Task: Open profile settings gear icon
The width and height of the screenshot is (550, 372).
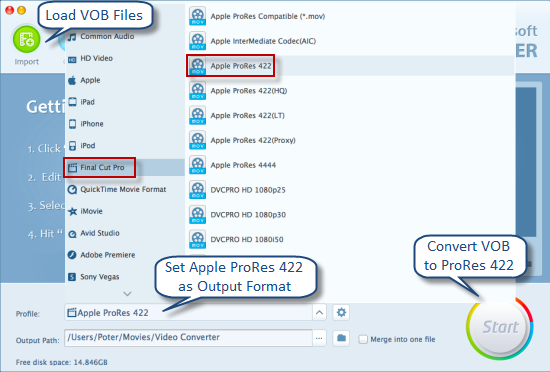Action: point(341,312)
